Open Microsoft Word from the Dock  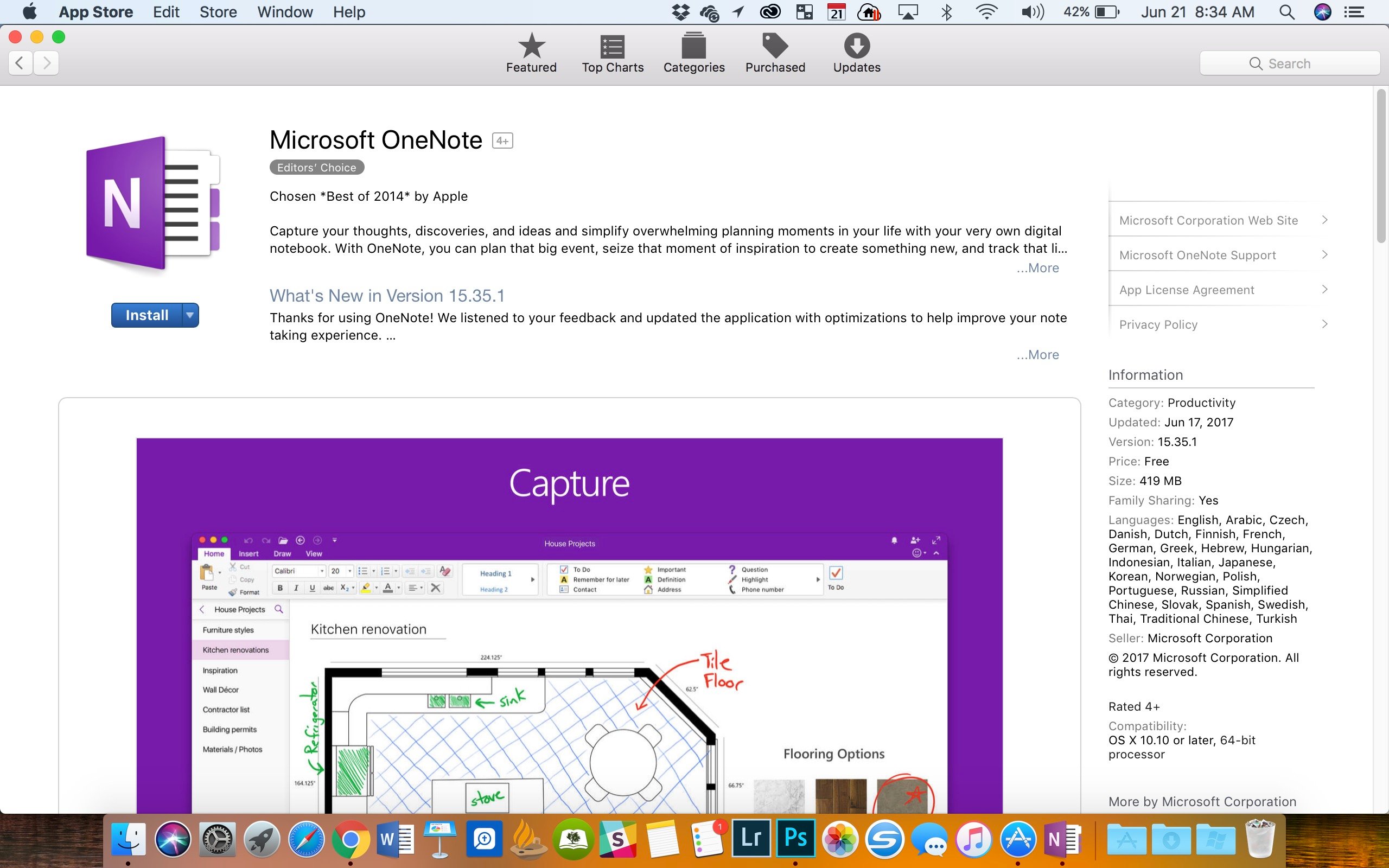pyautogui.click(x=396, y=839)
